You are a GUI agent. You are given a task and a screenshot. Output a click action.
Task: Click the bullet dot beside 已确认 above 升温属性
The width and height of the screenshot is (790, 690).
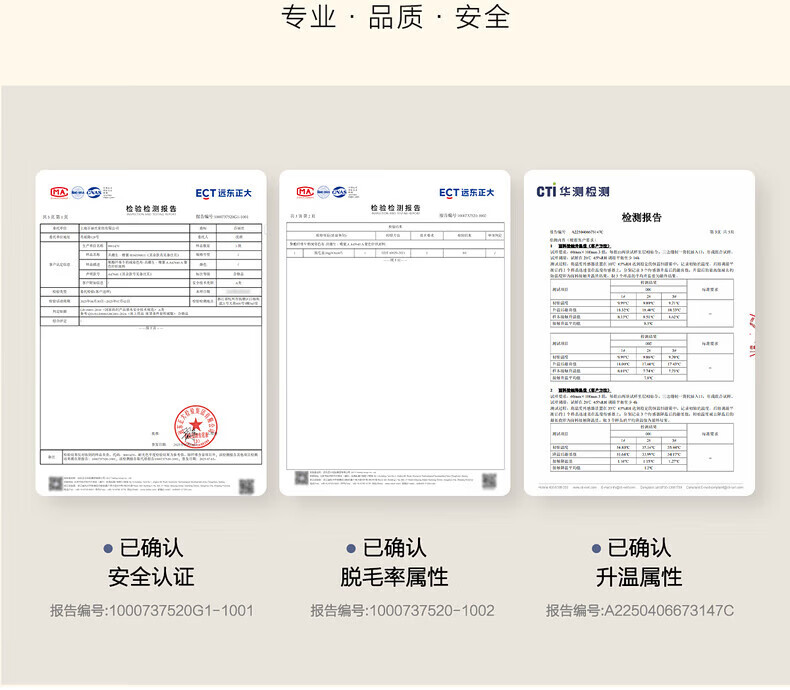pyautogui.click(x=597, y=548)
